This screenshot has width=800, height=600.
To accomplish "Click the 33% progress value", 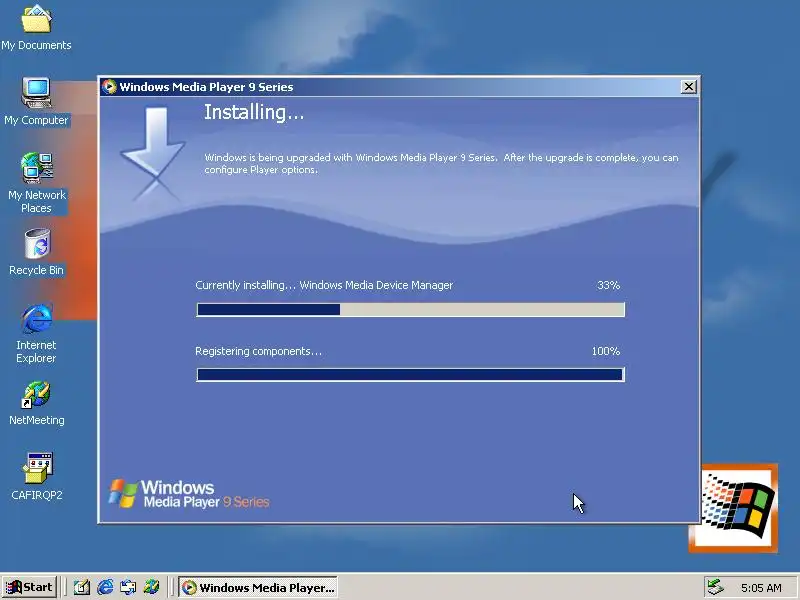I will [608, 285].
